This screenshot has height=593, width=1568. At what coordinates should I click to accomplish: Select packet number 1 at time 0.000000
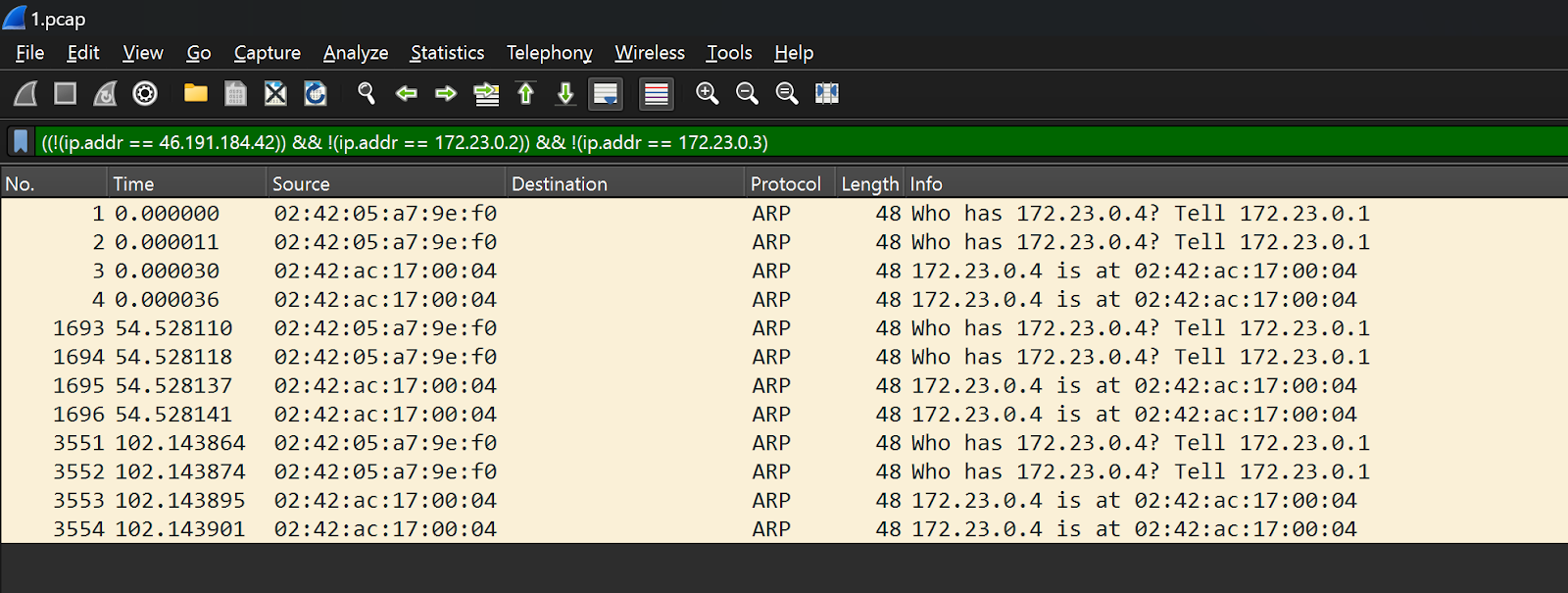784,213
